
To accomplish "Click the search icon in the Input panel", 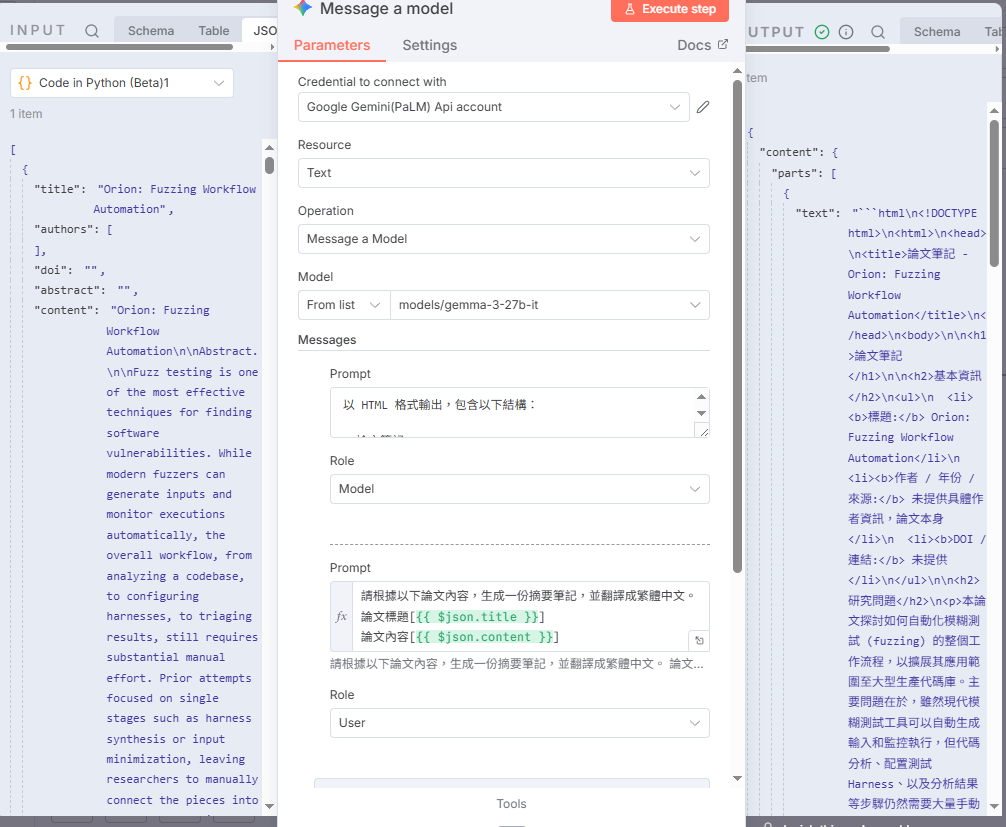I will (x=92, y=31).
